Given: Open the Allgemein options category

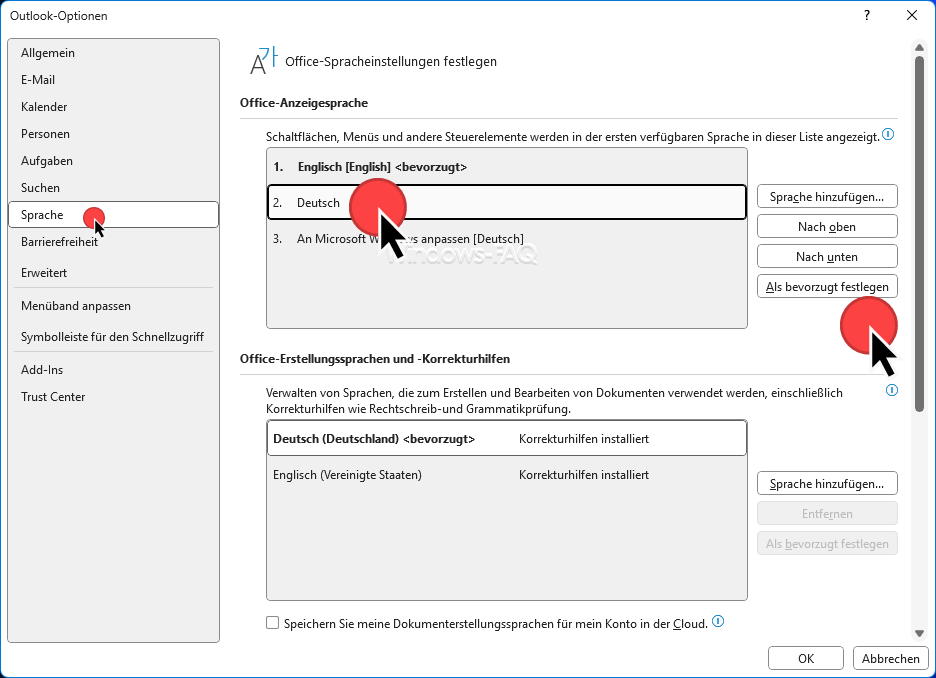Looking at the screenshot, I should (x=48, y=53).
